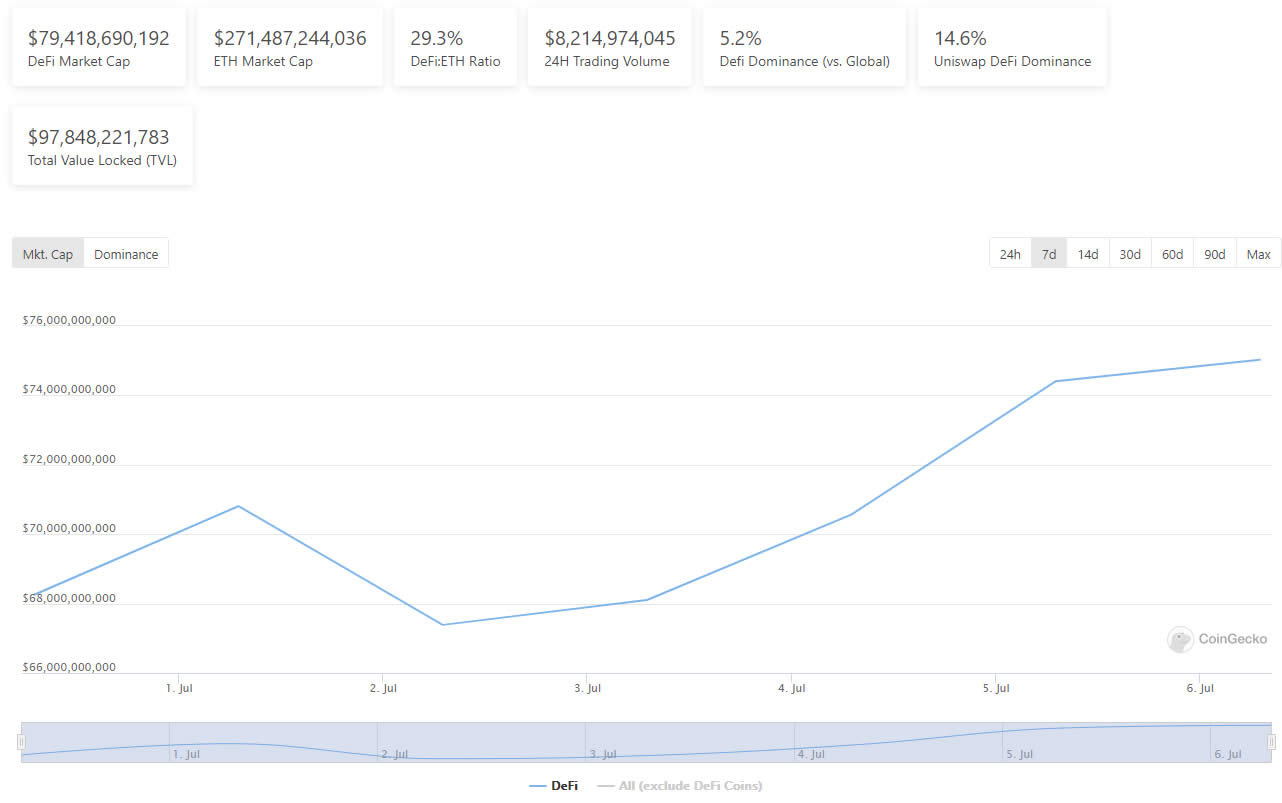Select the 90d time range
The height and width of the screenshot is (803, 1282).
[1214, 254]
